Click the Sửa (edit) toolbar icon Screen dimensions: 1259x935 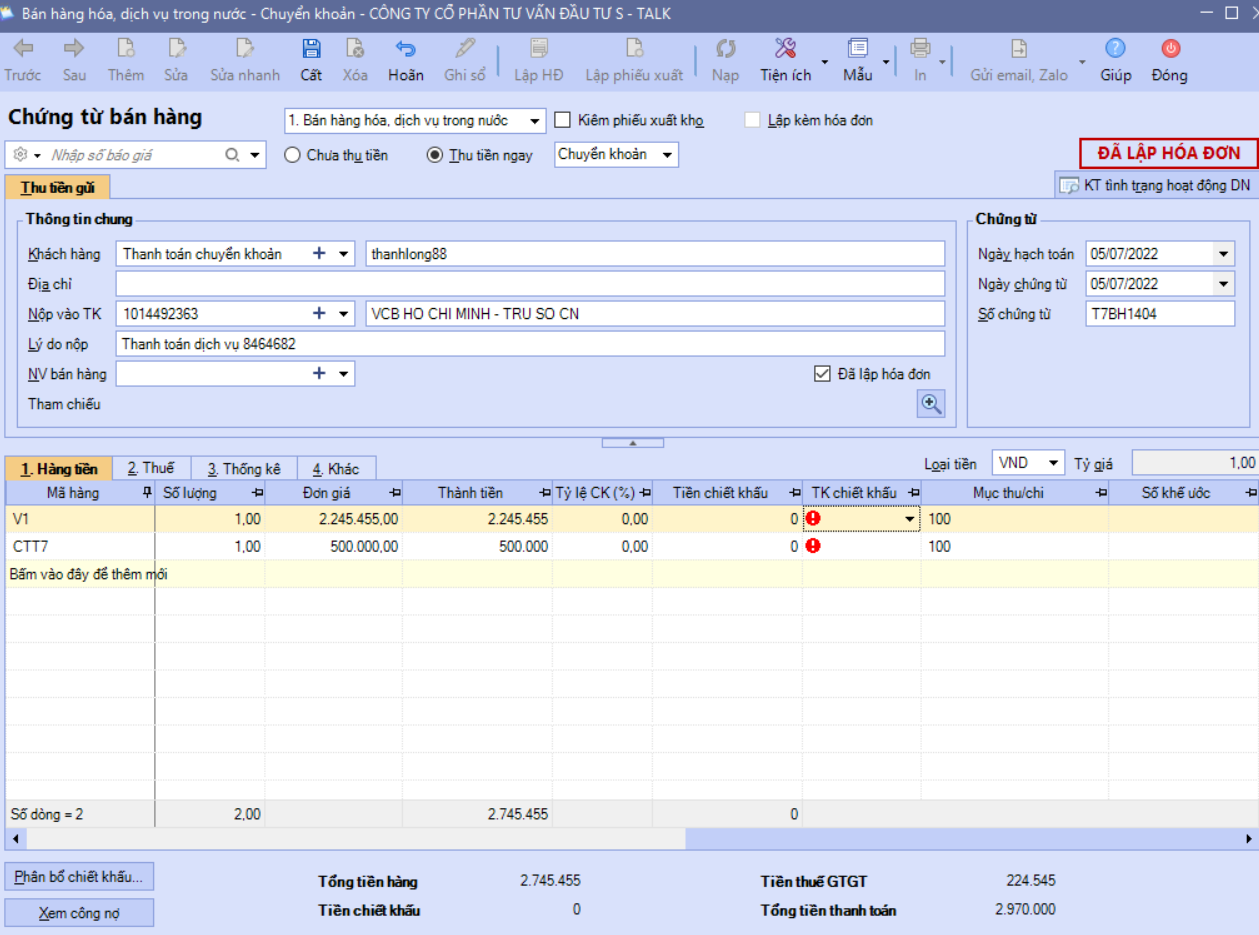tap(177, 49)
